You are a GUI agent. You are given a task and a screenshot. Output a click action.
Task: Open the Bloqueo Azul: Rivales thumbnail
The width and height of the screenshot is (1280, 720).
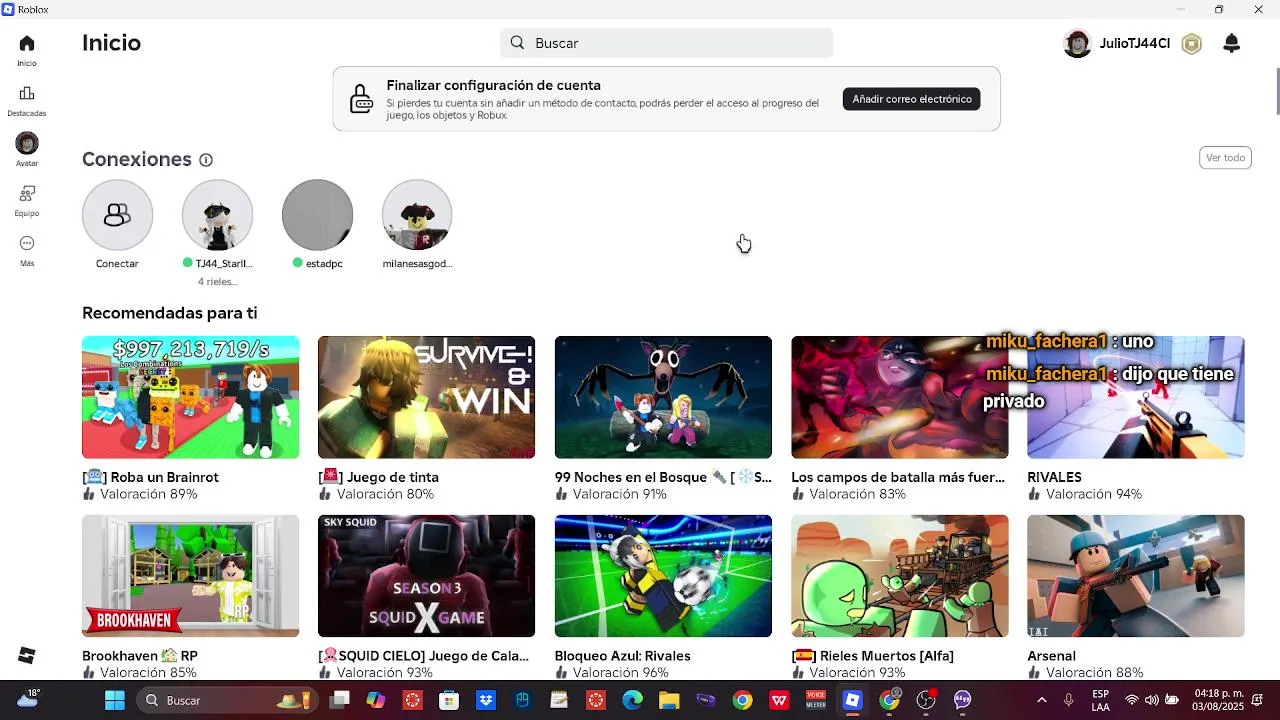(663, 576)
